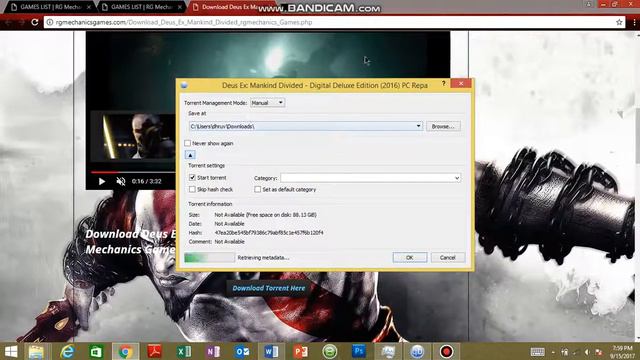Open Adobe Acrobat from the taskbar
Screen dimensions: 640x360
(154, 351)
